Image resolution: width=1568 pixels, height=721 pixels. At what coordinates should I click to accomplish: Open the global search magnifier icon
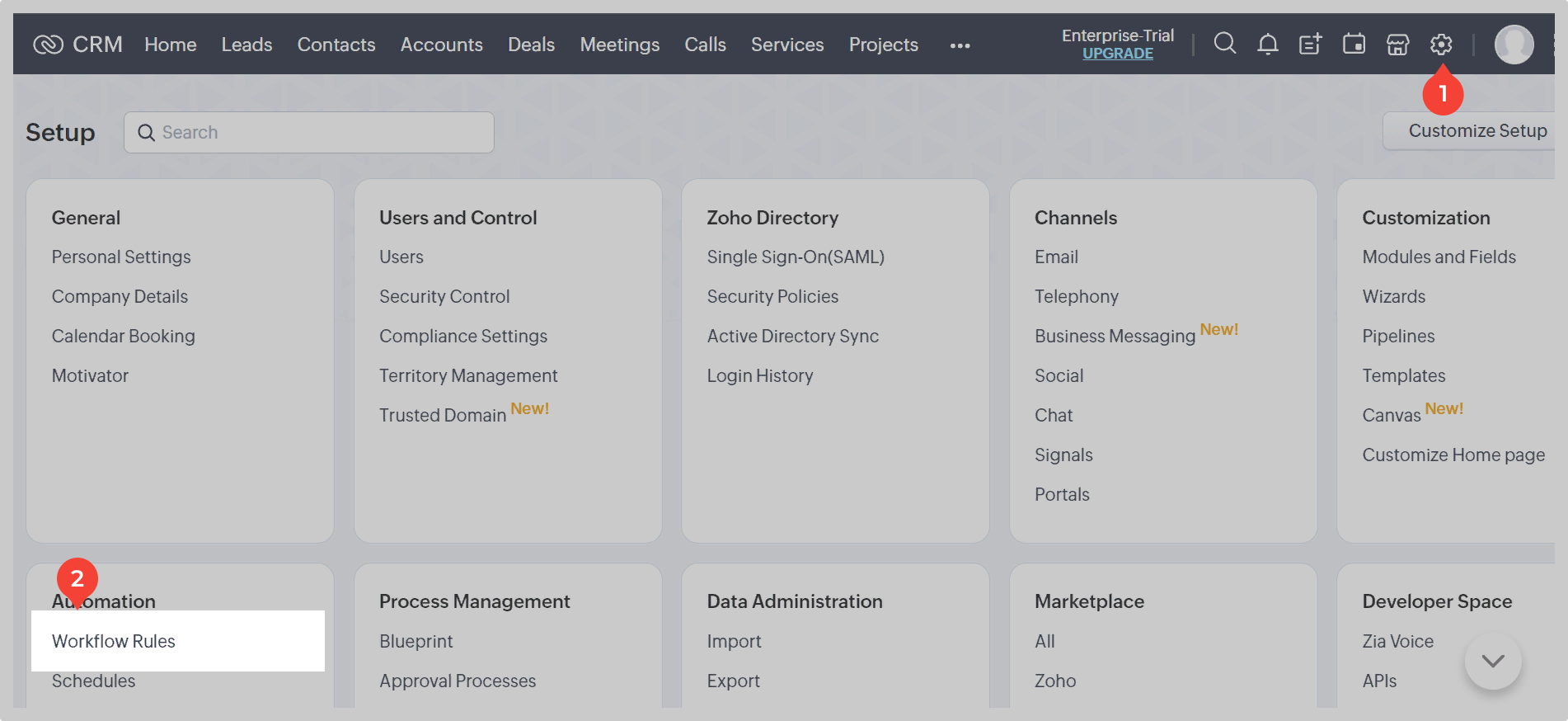point(1225,44)
